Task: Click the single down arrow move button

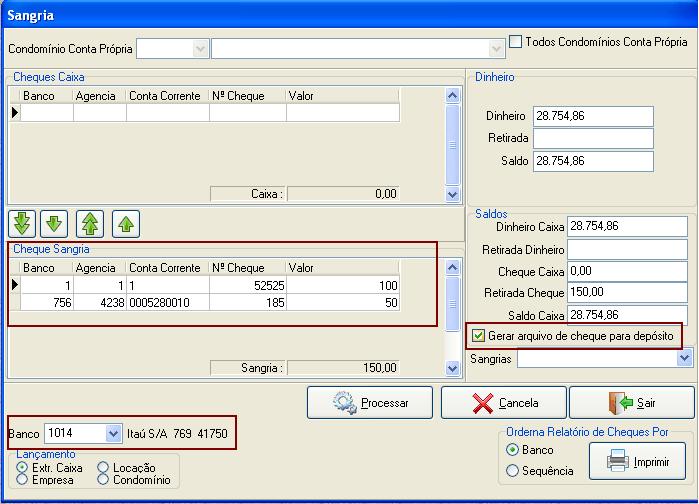Action: [x=54, y=223]
